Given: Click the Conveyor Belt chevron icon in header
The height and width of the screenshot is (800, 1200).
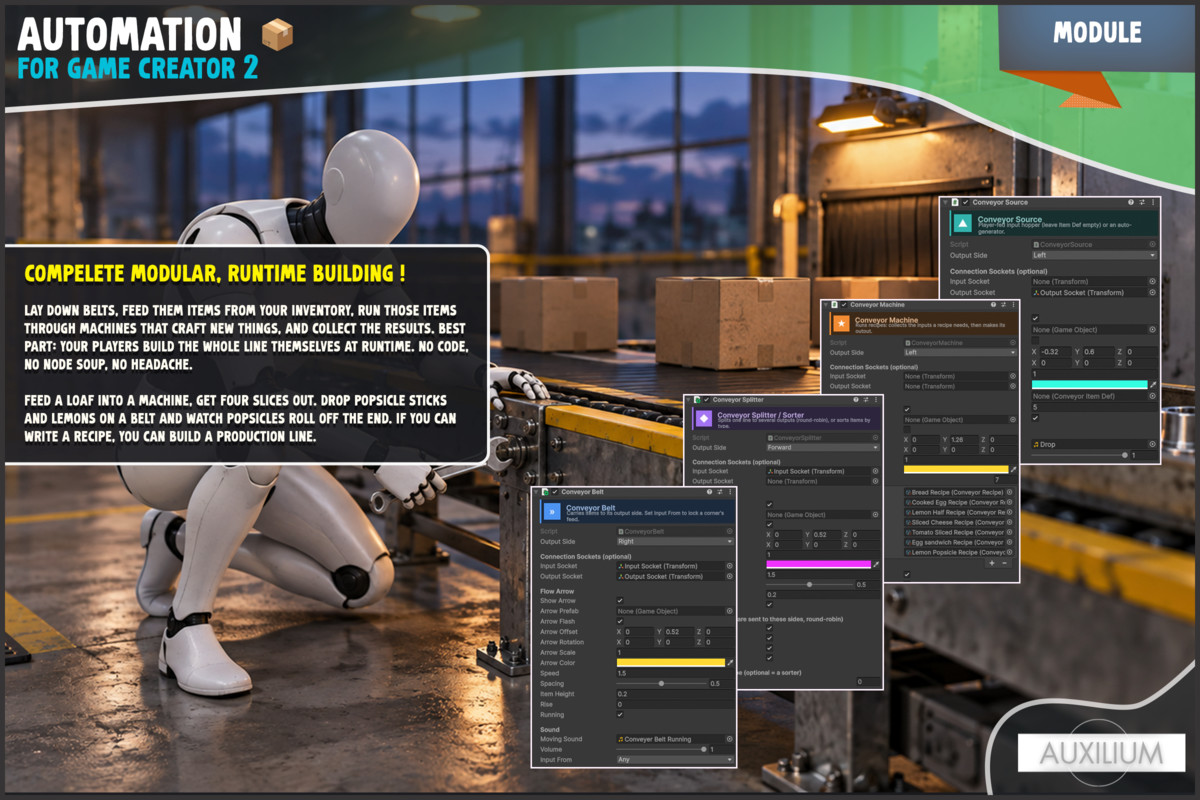Looking at the screenshot, I should pyautogui.click(x=552, y=512).
